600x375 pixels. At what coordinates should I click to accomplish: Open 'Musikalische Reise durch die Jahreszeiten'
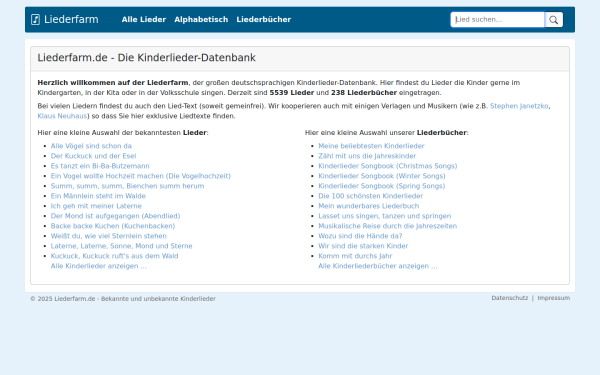click(388, 226)
